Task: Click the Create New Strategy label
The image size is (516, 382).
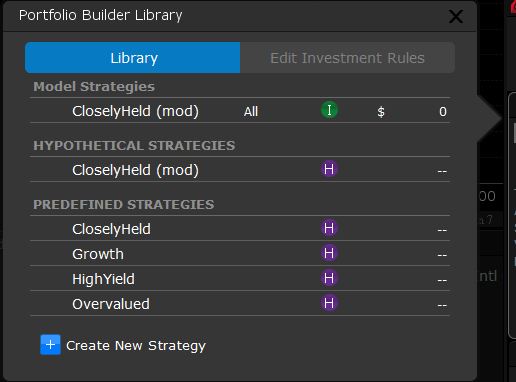Action: 136,346
